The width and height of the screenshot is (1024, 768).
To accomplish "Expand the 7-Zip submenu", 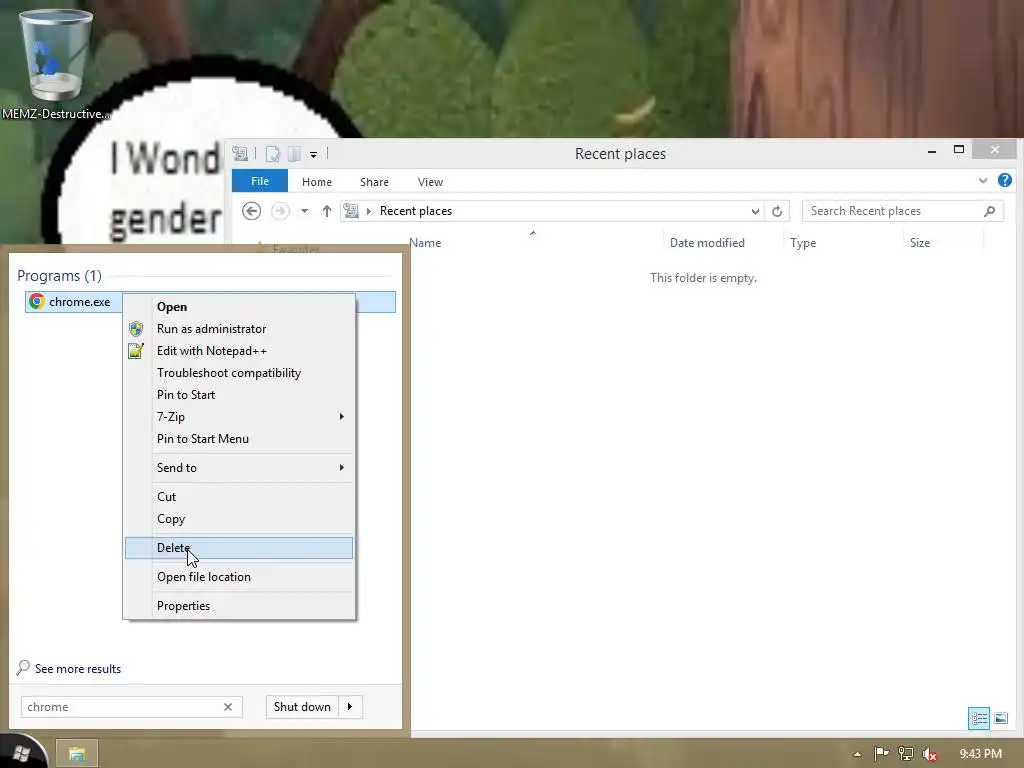I will [x=239, y=417].
